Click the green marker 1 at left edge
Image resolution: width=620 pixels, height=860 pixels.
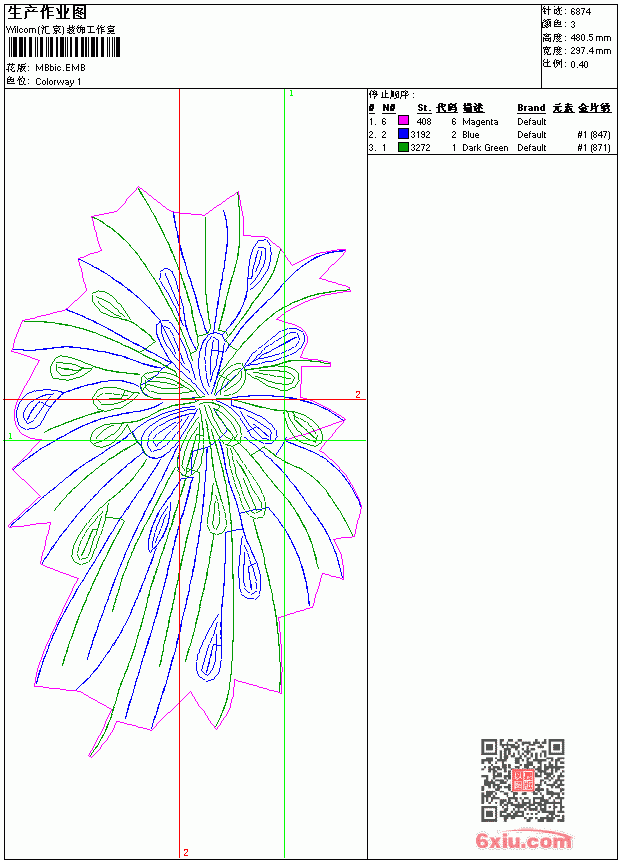coord(10,436)
